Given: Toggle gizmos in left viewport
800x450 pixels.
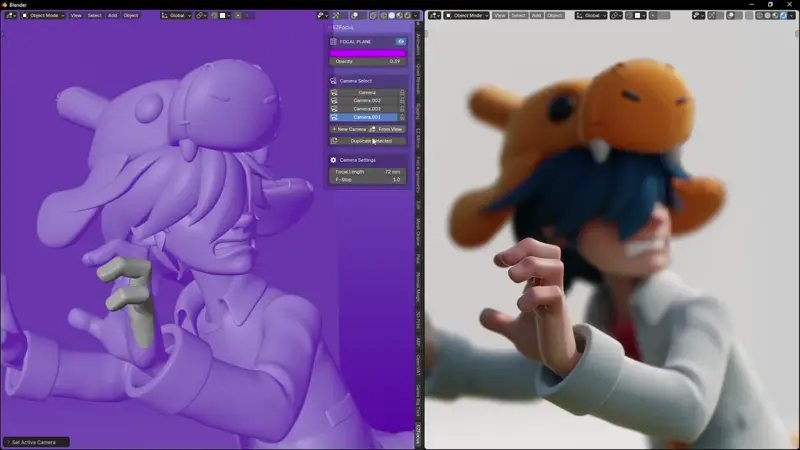Looking at the screenshot, I should [x=336, y=15].
